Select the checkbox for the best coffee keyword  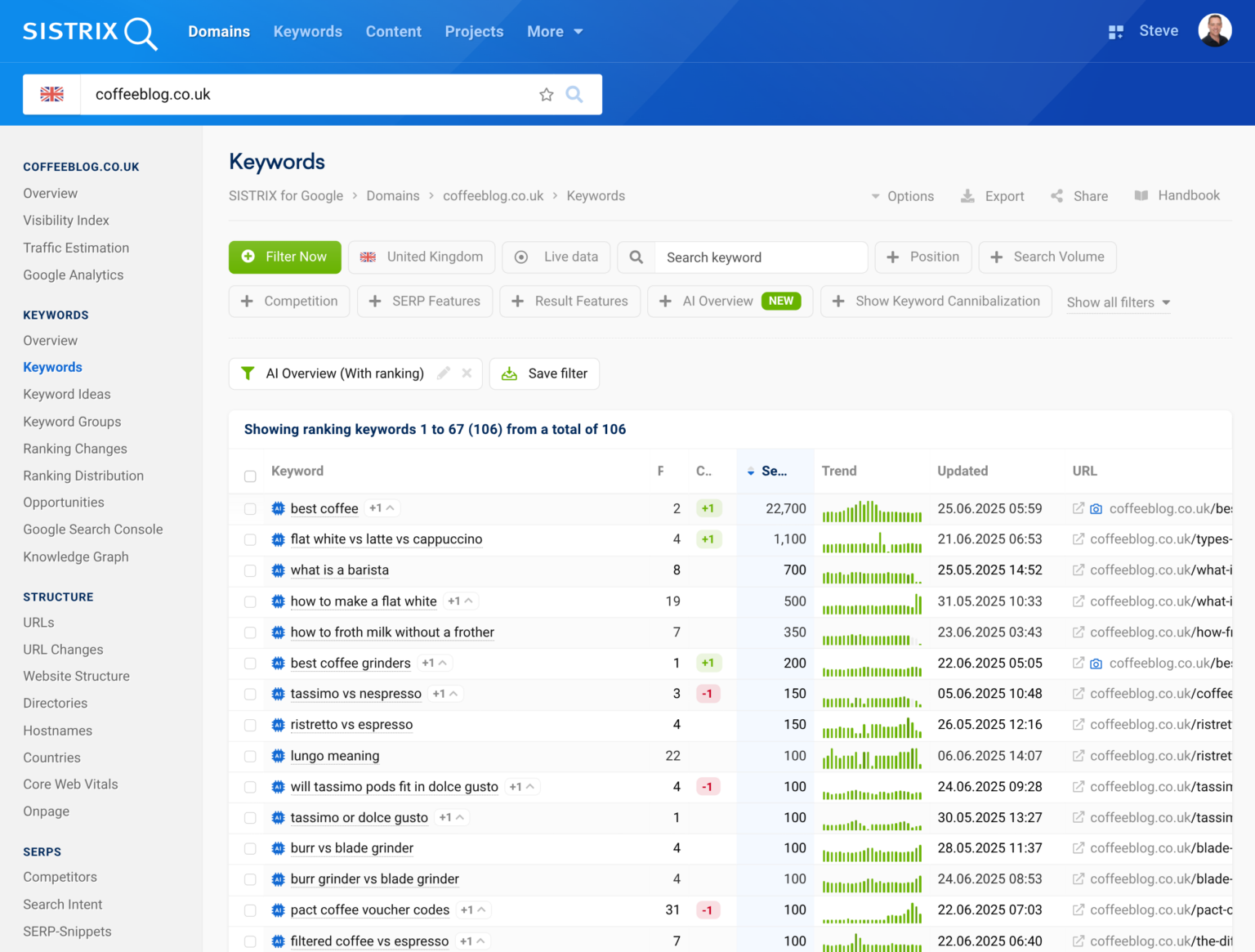pyautogui.click(x=250, y=508)
